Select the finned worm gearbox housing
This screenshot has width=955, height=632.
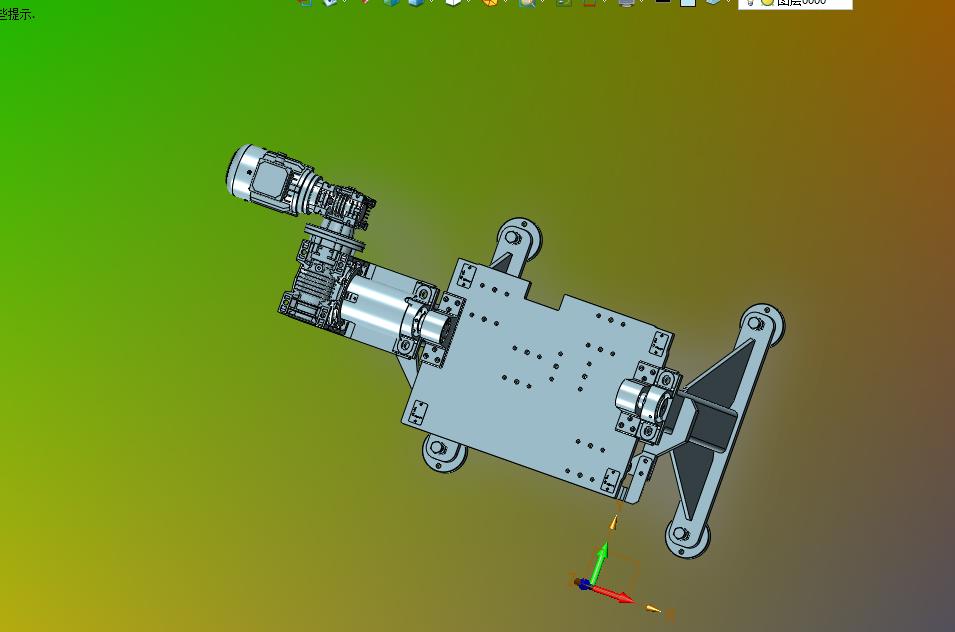point(315,285)
